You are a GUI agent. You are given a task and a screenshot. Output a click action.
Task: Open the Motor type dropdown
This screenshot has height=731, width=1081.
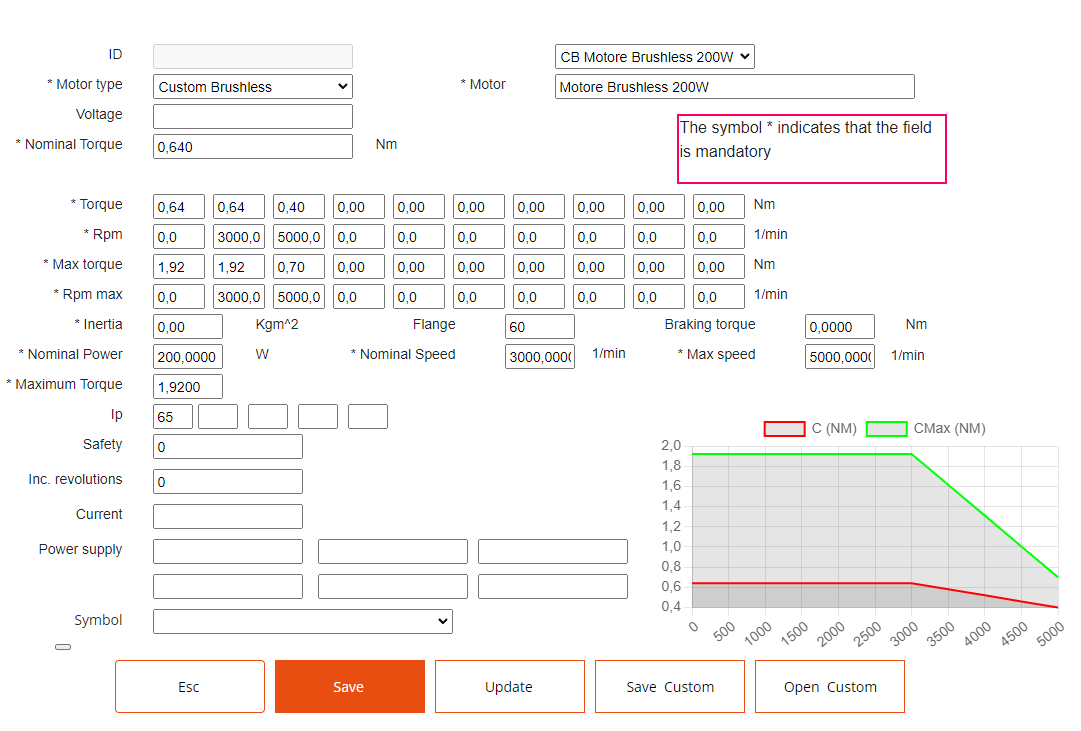tap(252, 87)
